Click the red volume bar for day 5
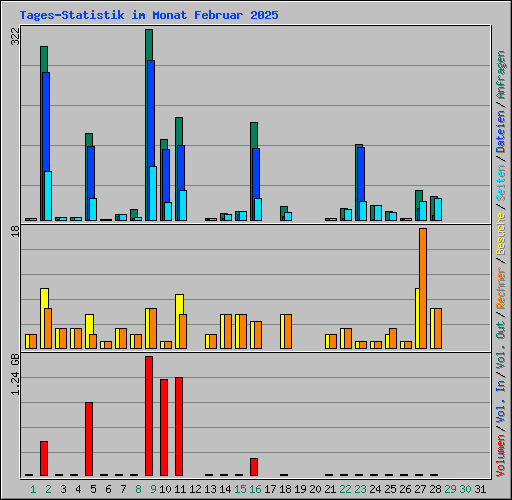The image size is (512, 500). click(x=89, y=439)
